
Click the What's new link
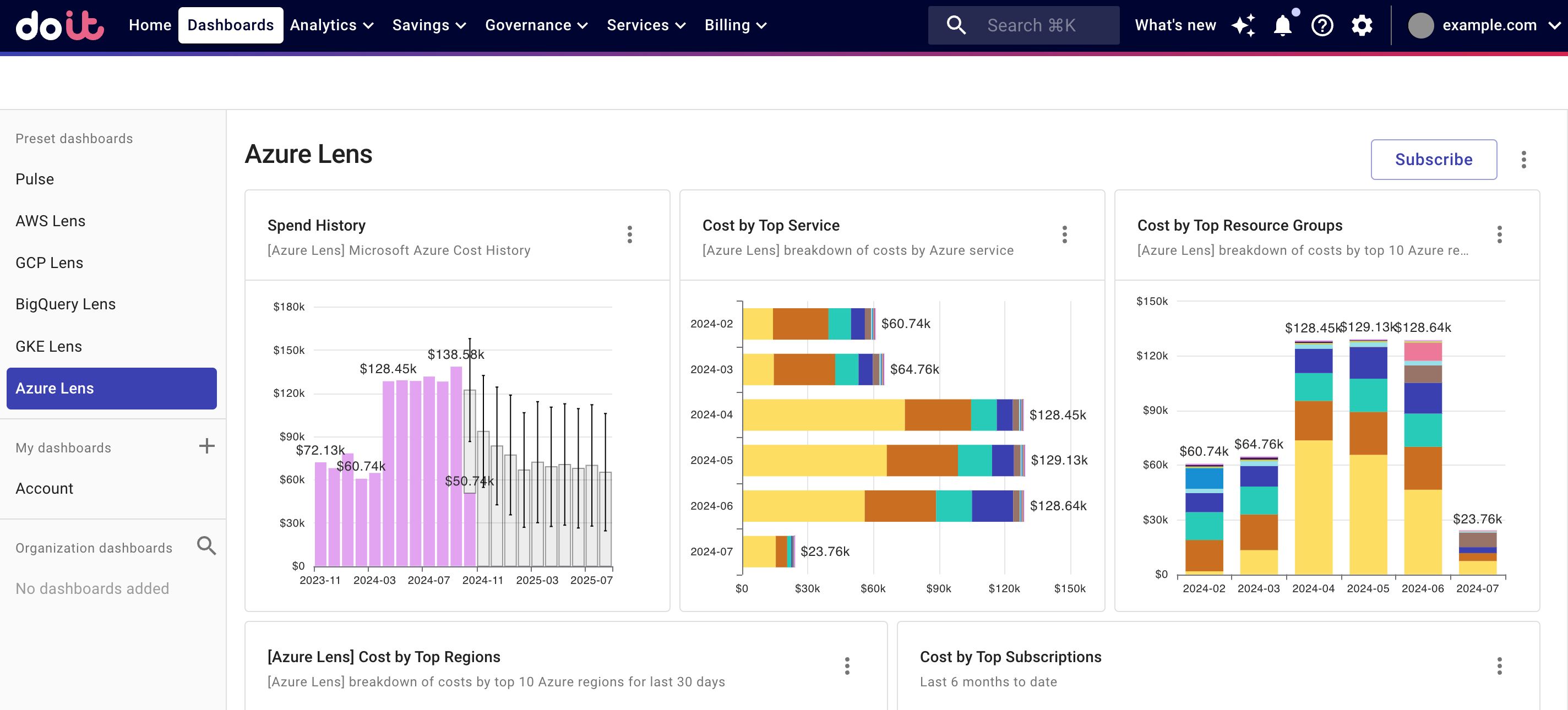[1175, 25]
